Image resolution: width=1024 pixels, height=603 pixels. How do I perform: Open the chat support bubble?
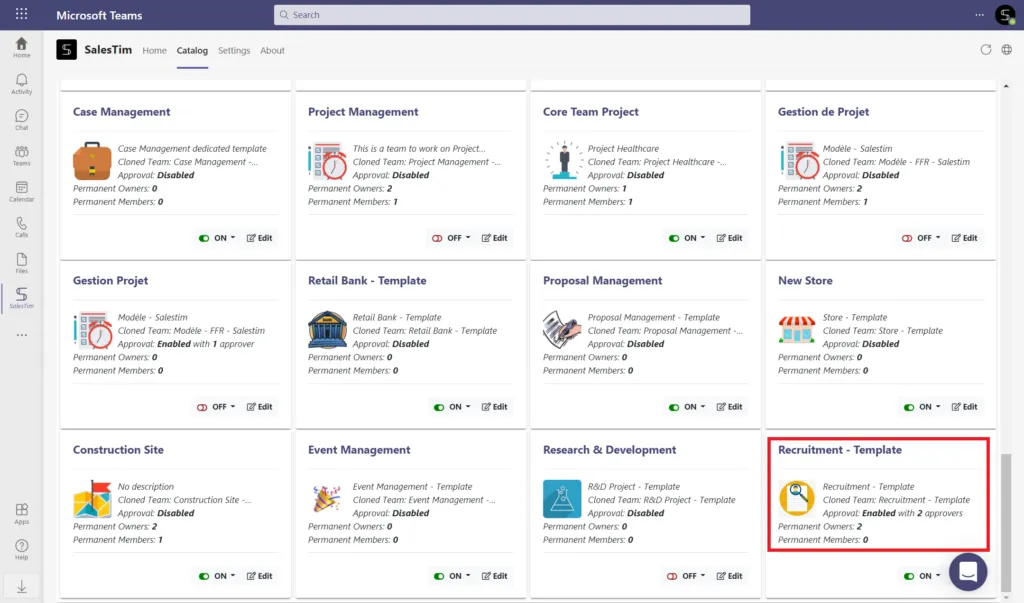click(968, 572)
